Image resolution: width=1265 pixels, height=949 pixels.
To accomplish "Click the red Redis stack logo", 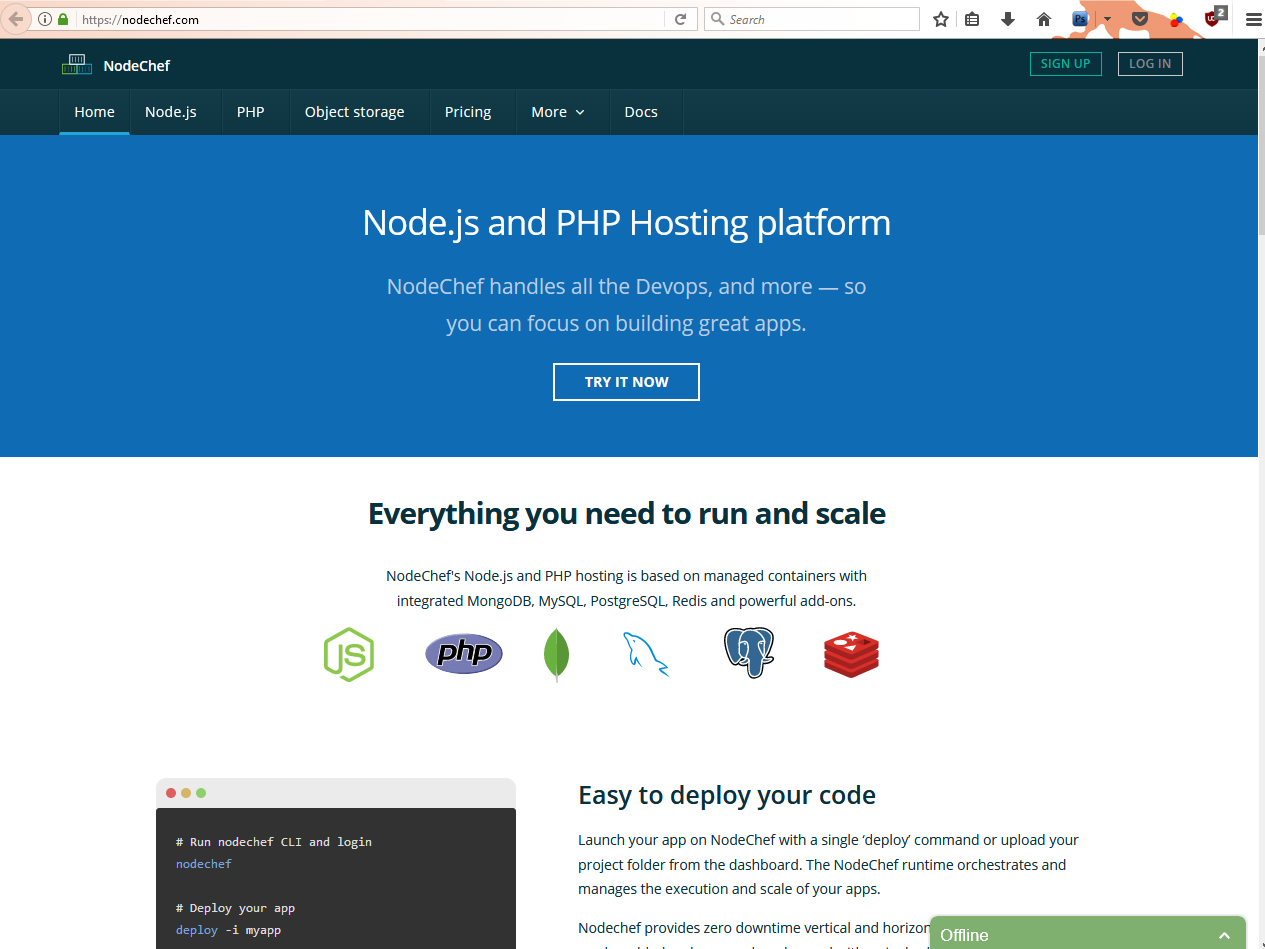I will coord(851,654).
